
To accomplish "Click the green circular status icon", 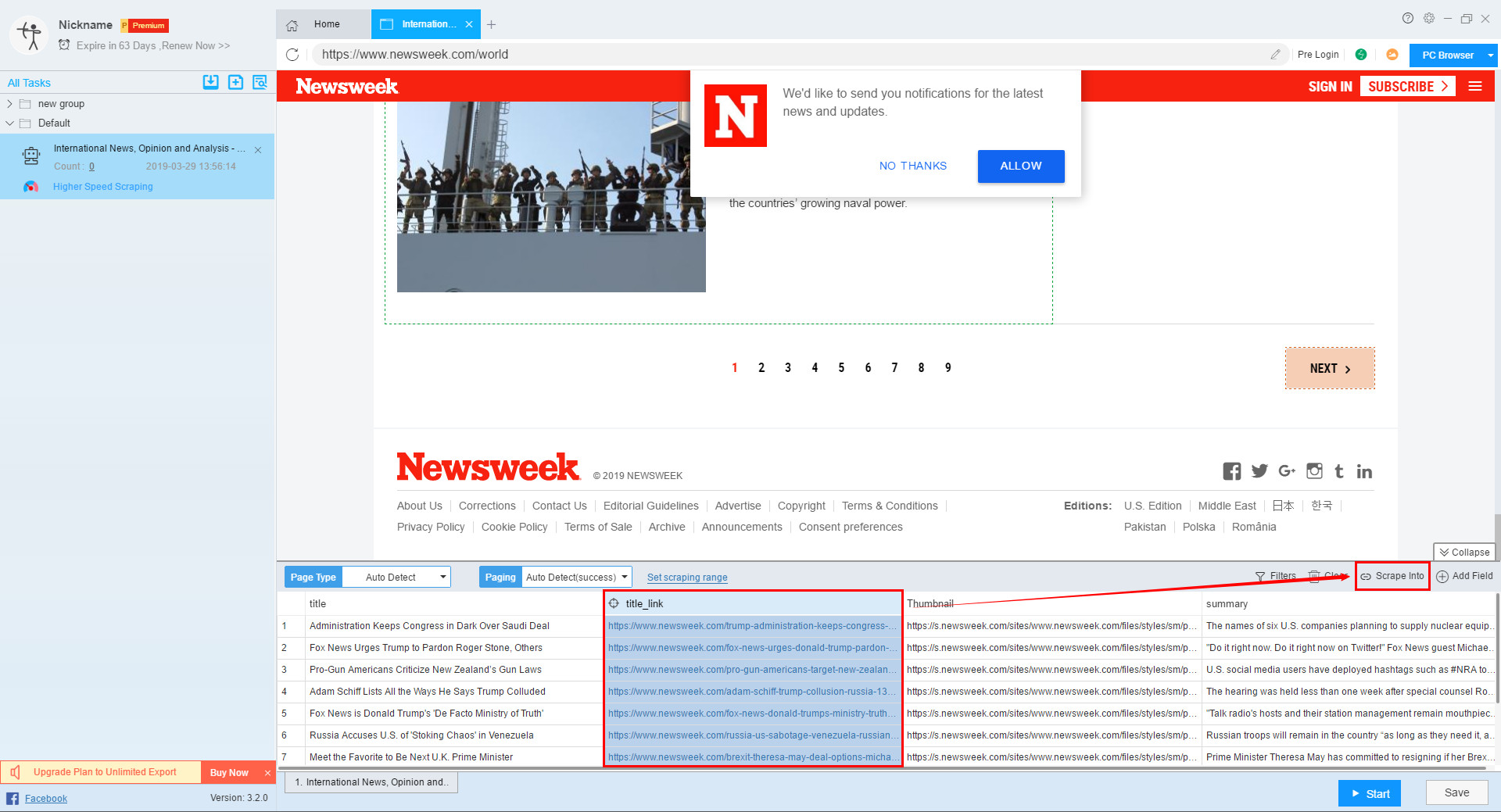I will 1361,55.
